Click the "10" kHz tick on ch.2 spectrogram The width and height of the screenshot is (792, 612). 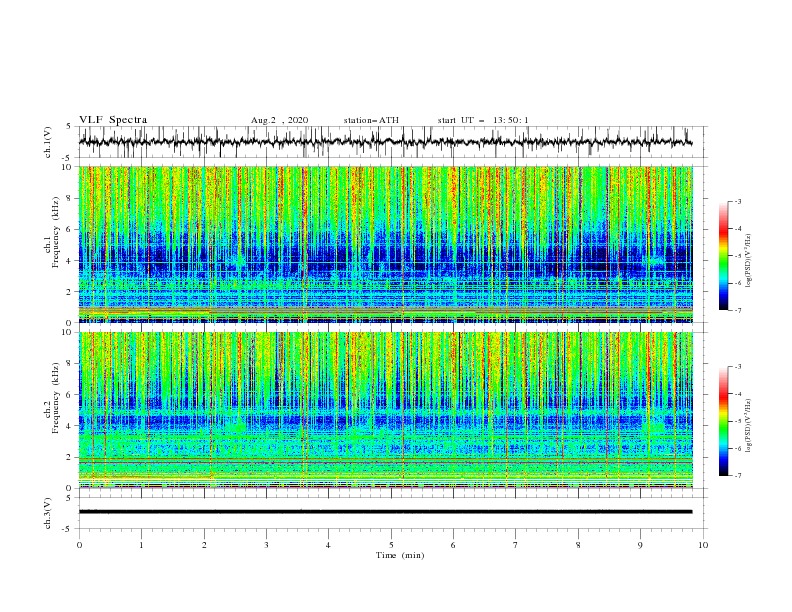pos(68,332)
